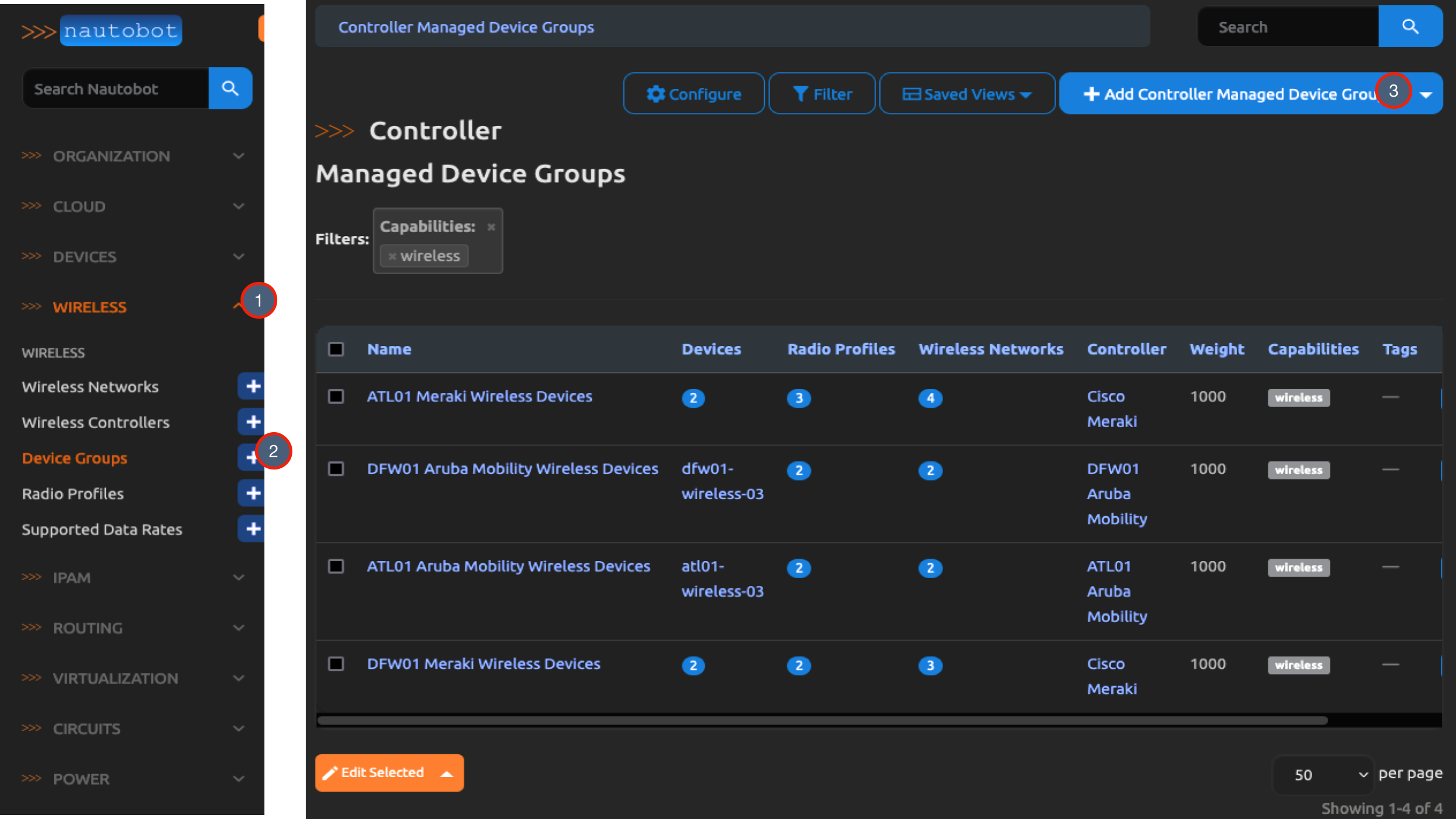The height and width of the screenshot is (819, 1456).
Task: Open the IPAM sidebar menu
Action: coord(72,577)
